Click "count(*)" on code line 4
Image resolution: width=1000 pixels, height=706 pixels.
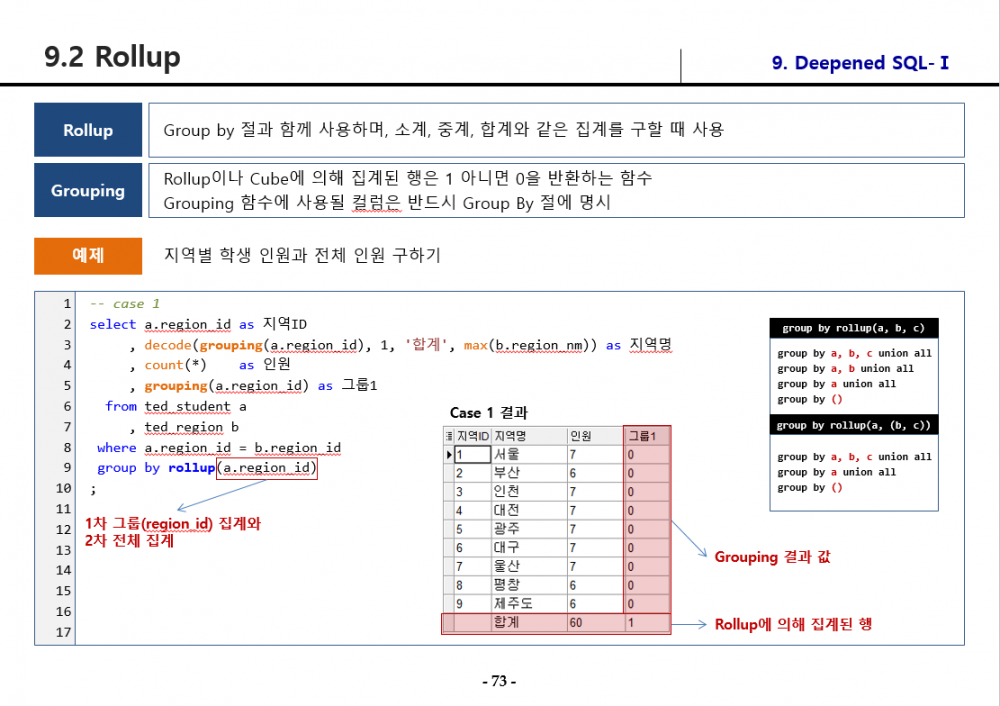pyautogui.click(x=175, y=365)
